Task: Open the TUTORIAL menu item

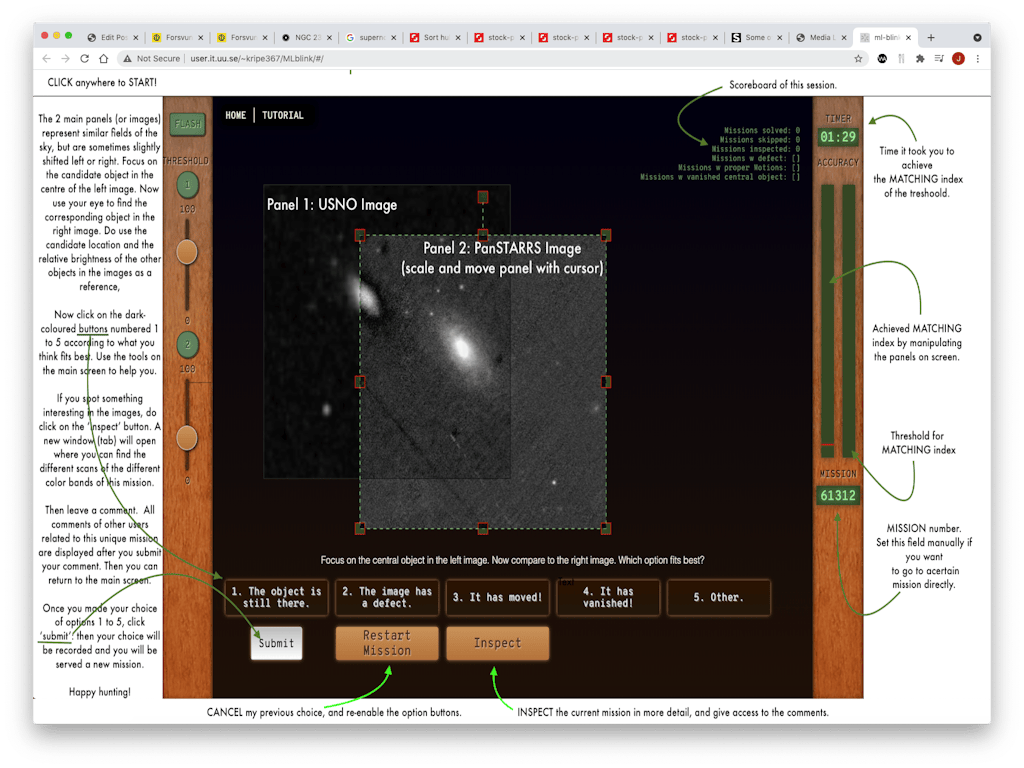Action: click(283, 115)
